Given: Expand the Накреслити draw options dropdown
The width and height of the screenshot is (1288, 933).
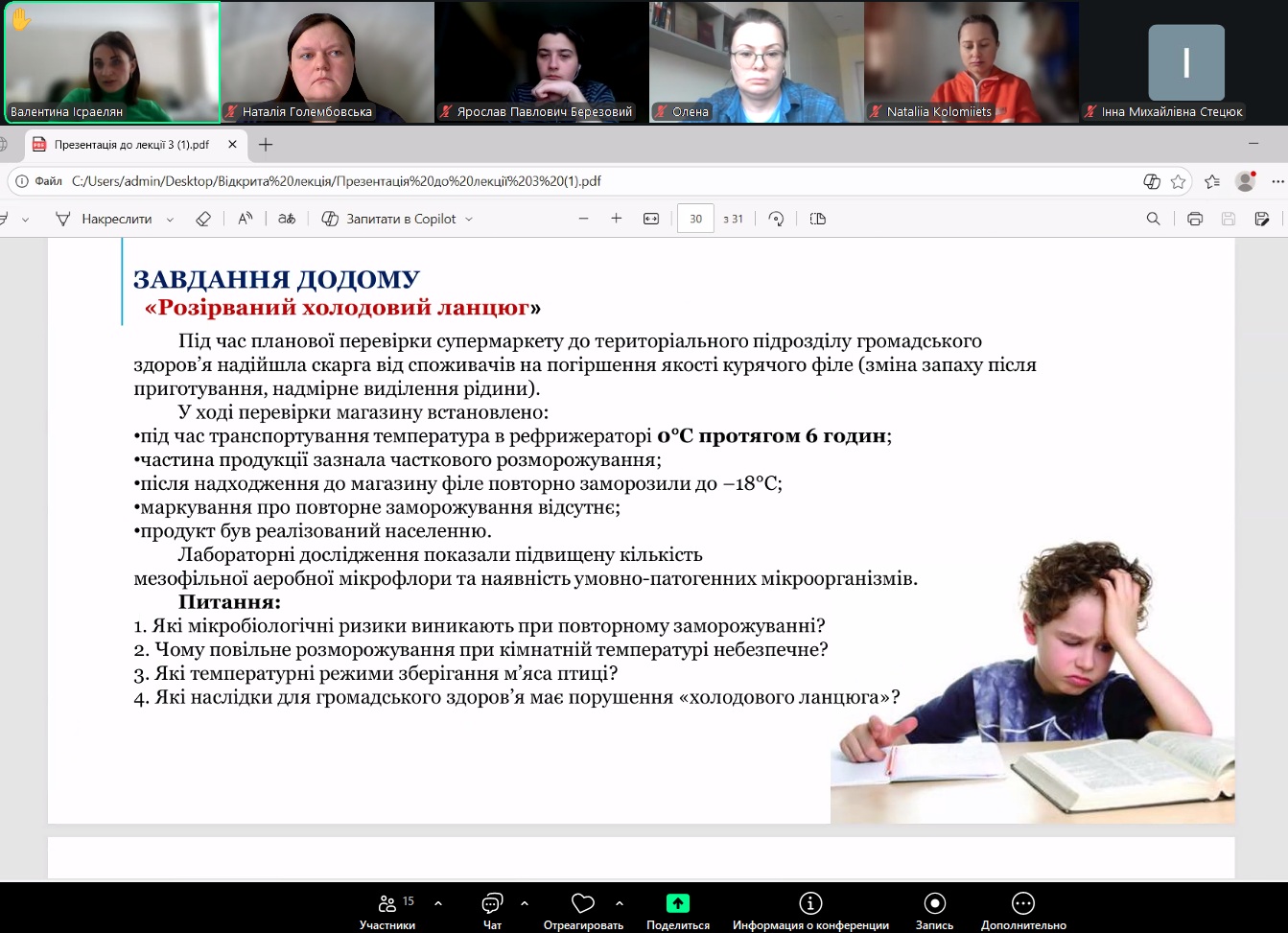Looking at the screenshot, I should [x=170, y=220].
